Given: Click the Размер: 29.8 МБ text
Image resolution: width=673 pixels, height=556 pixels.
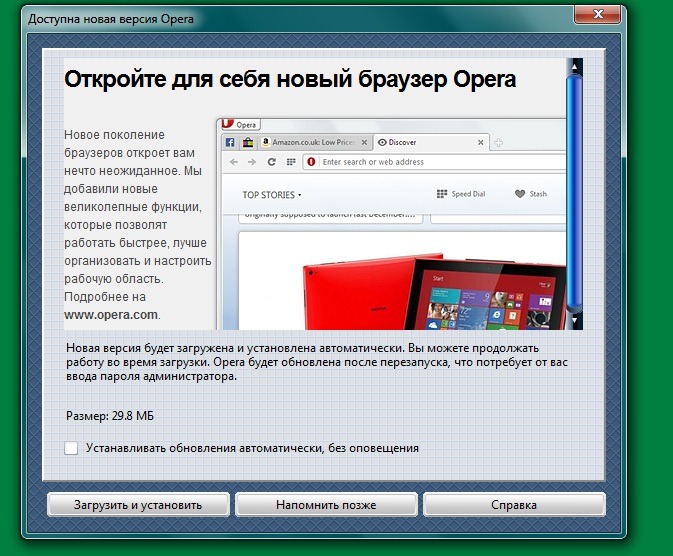Looking at the screenshot, I should [110, 416].
